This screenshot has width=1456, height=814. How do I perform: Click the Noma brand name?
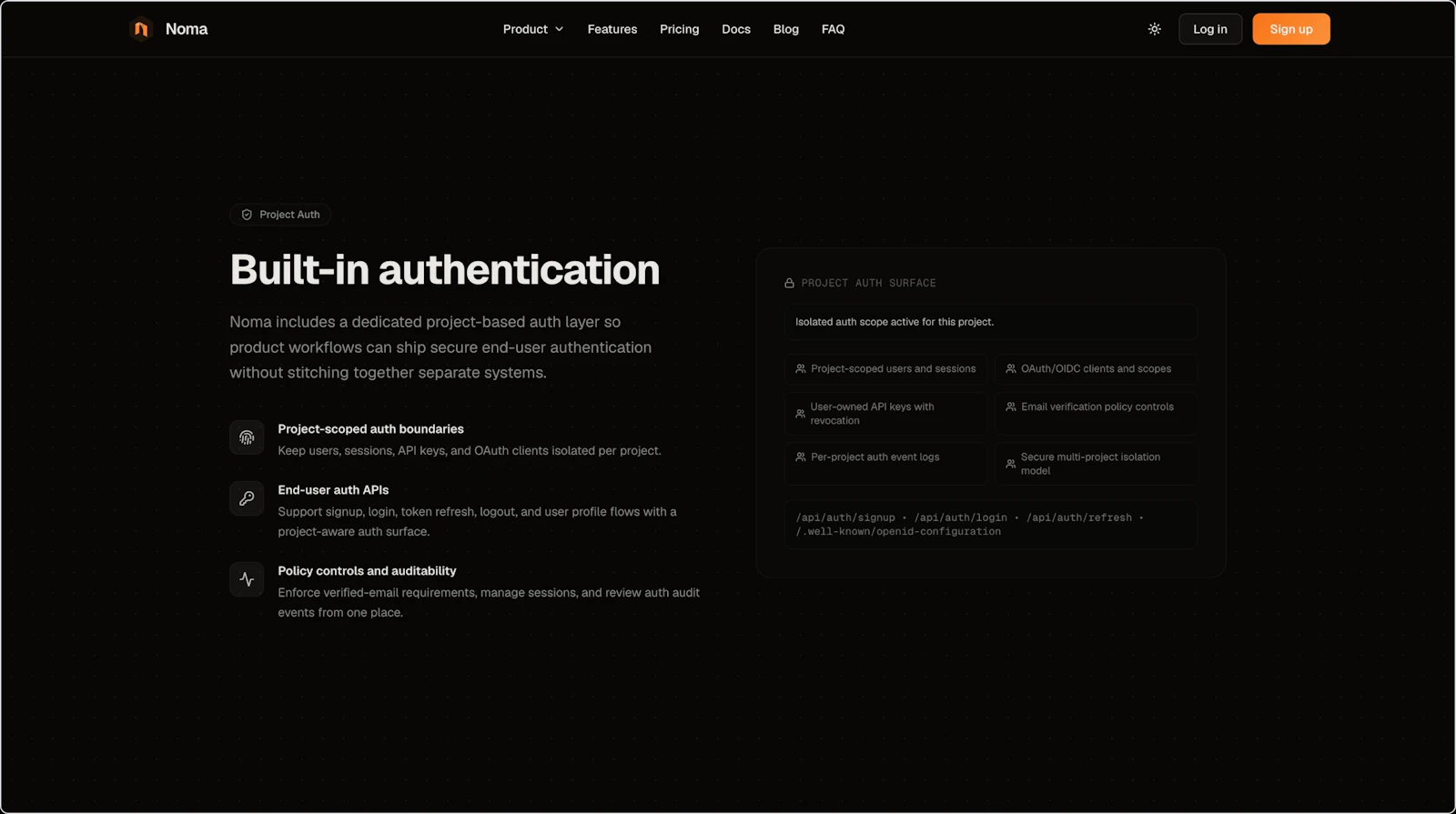pos(187,29)
